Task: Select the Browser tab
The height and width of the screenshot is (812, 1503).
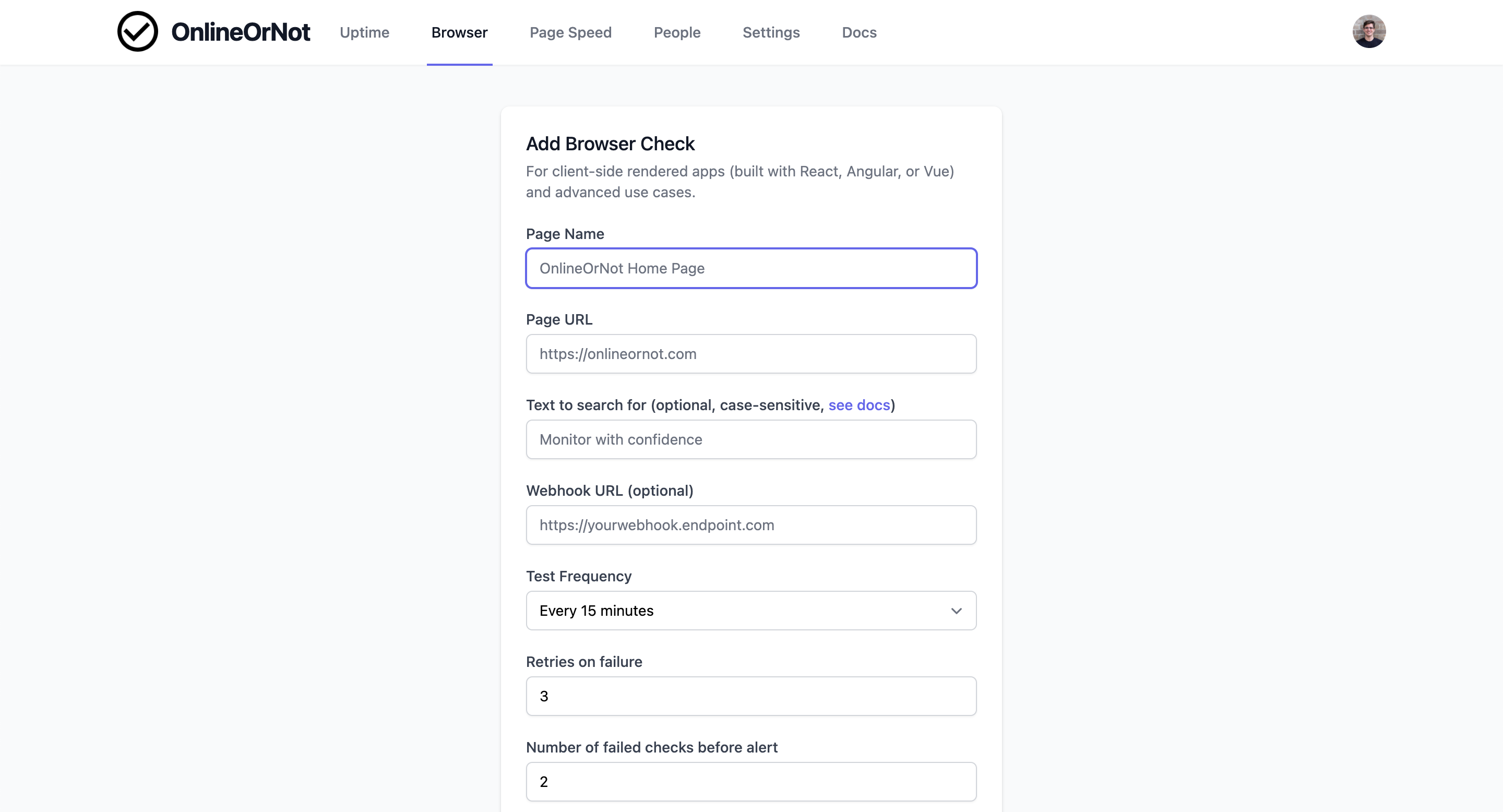Action: [x=459, y=33]
